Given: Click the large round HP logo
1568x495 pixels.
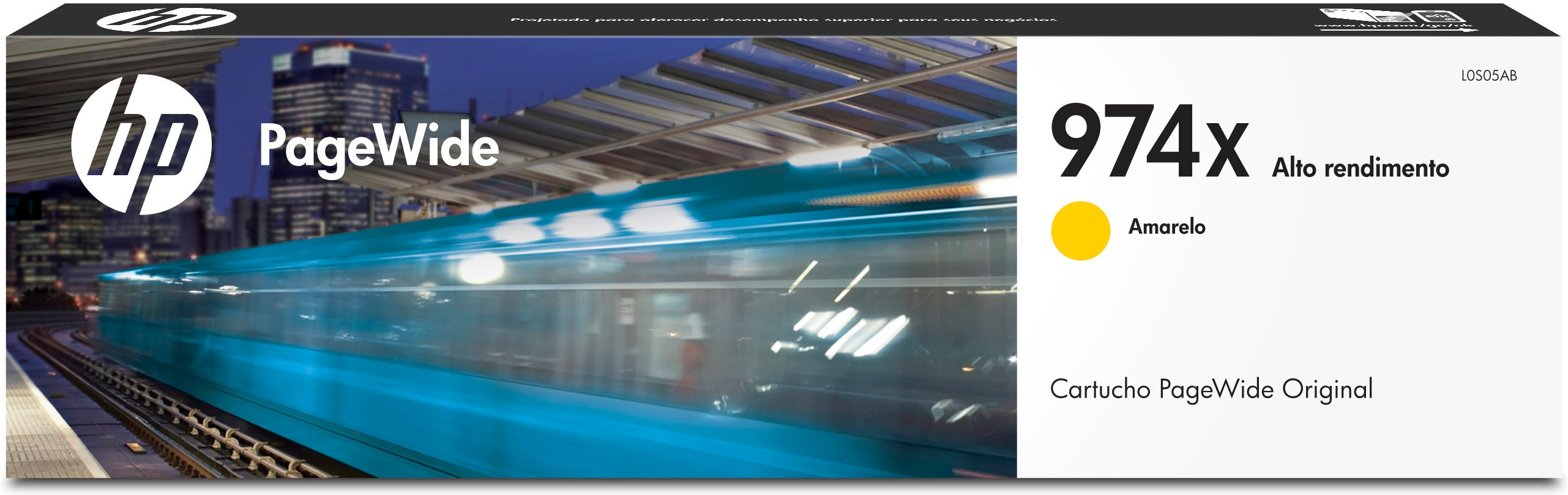Looking at the screenshot, I should (141, 145).
